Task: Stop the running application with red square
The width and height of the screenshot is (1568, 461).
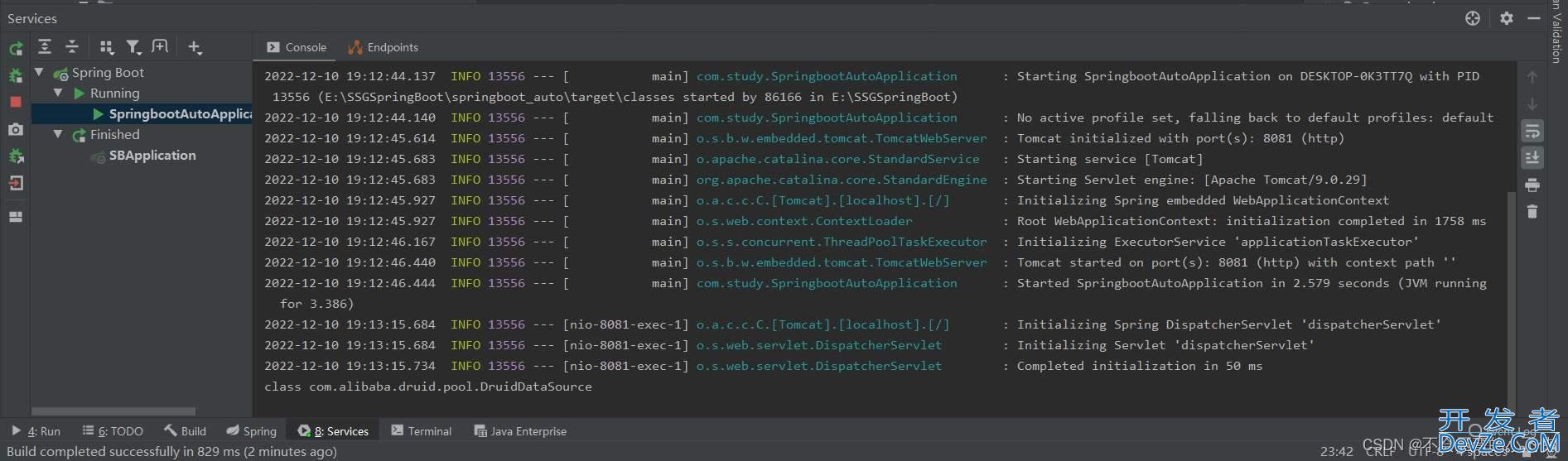Action: 15,102
